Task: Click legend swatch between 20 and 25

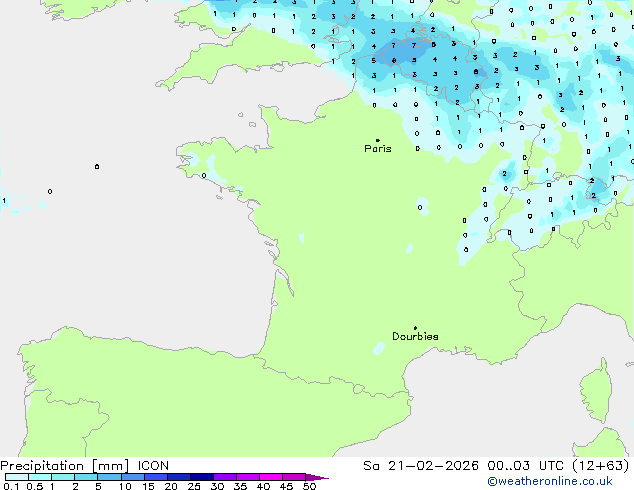Action: [x=178, y=477]
